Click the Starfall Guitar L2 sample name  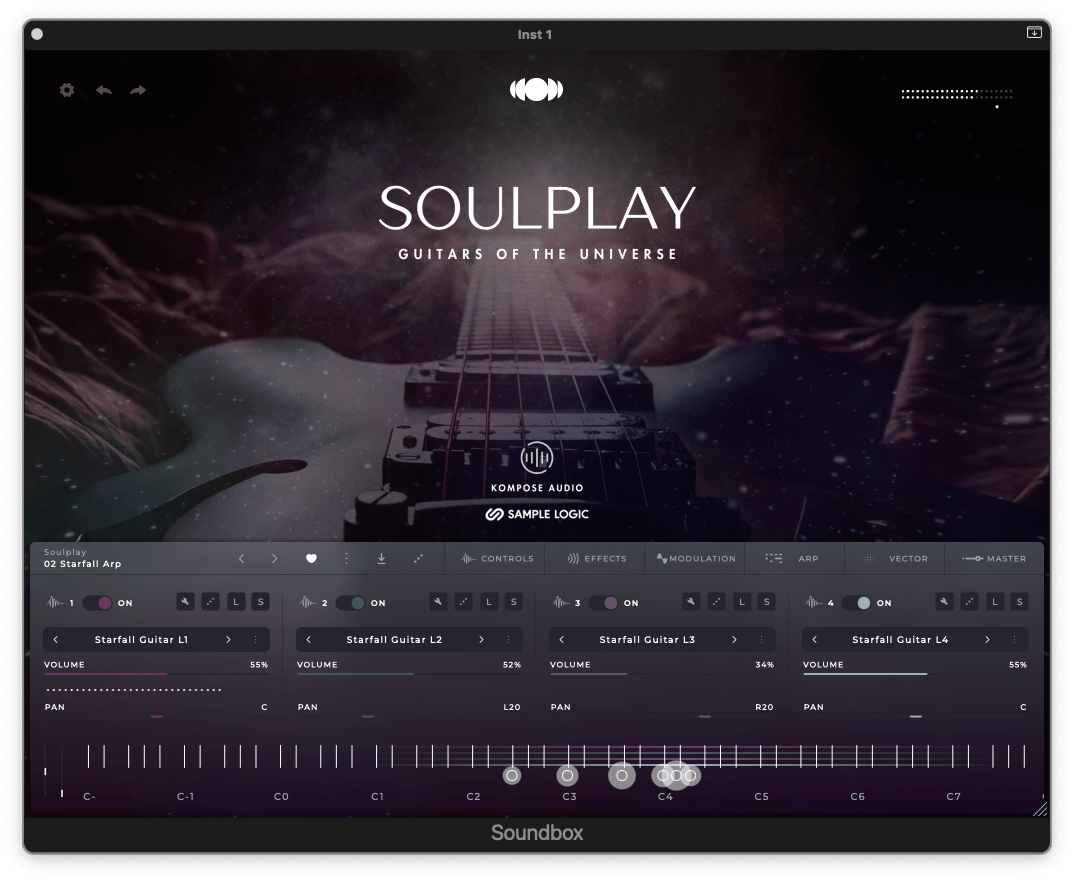[x=394, y=639]
